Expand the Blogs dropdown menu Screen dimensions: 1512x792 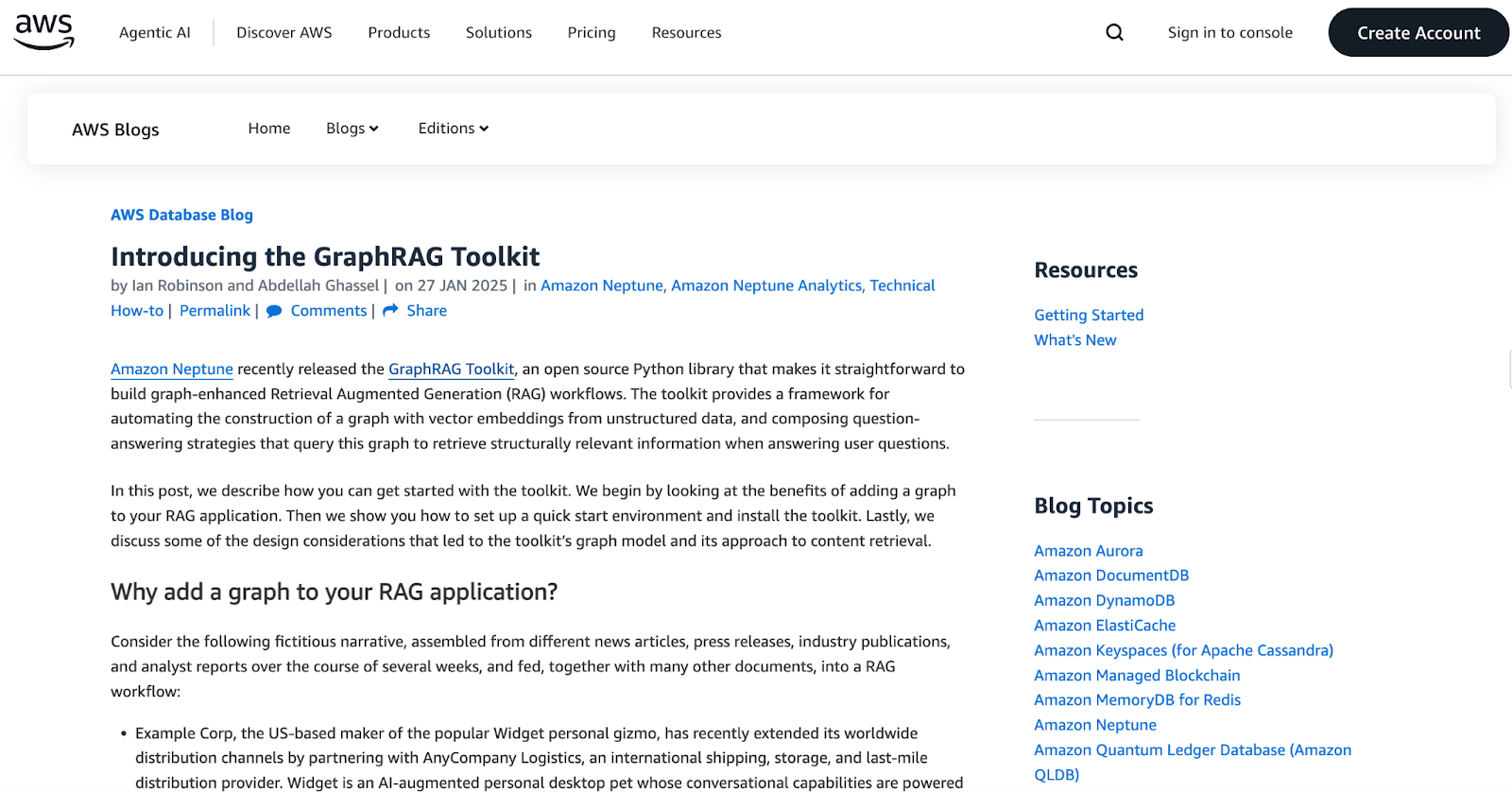pyautogui.click(x=352, y=129)
